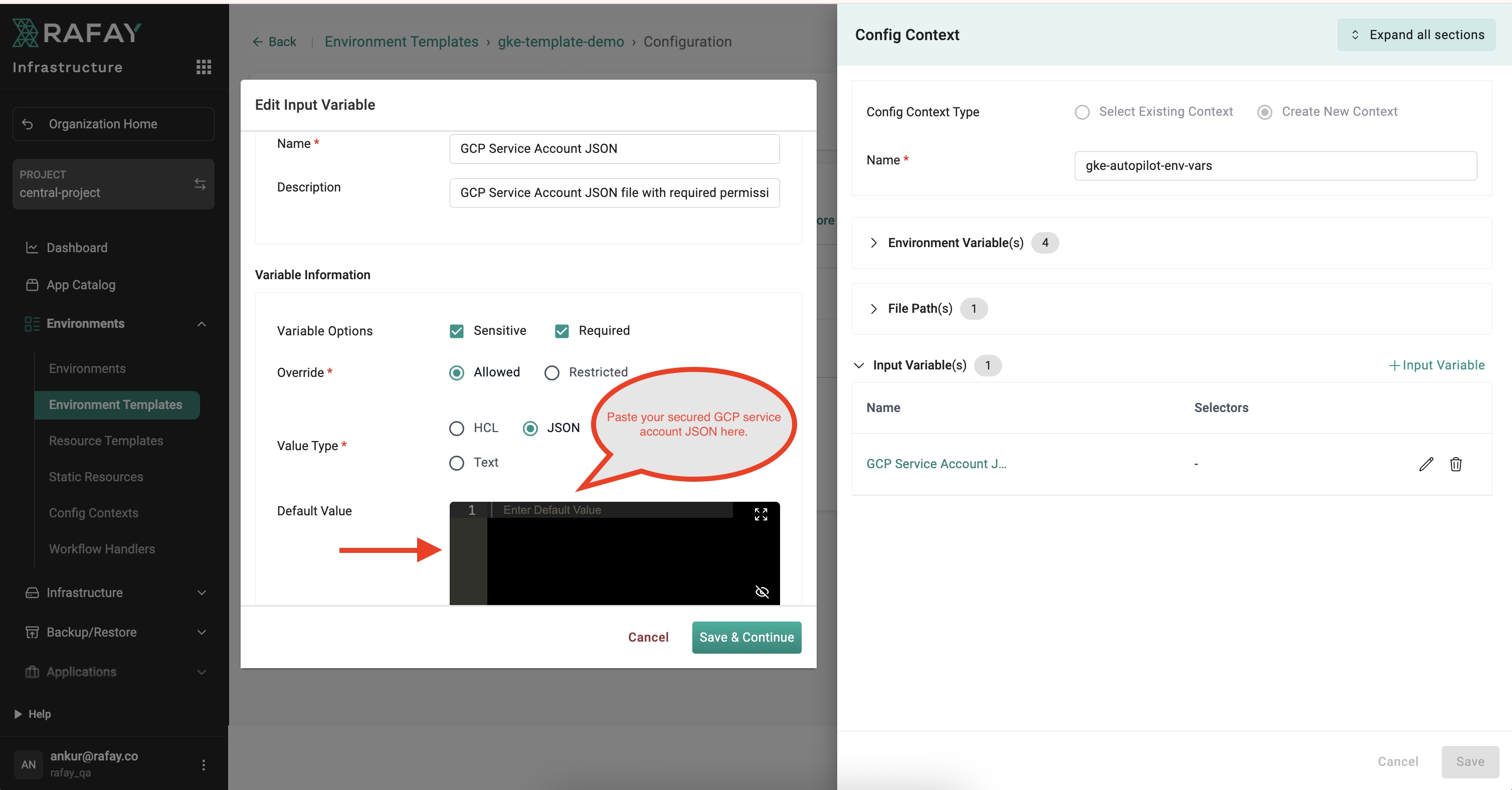Edit the GCP Service Account input variable
1512x790 pixels.
tap(1426, 464)
